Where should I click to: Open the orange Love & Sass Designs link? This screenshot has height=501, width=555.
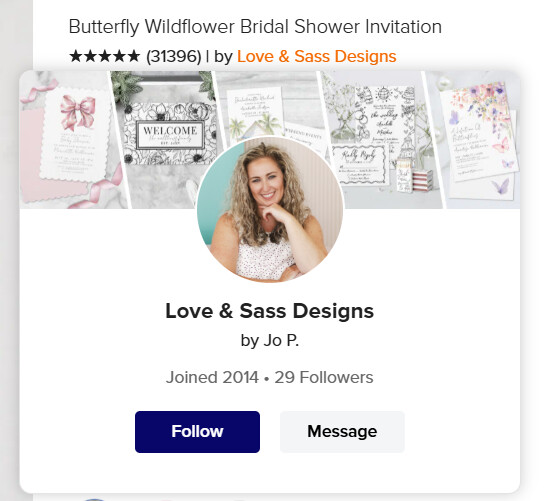(316, 56)
